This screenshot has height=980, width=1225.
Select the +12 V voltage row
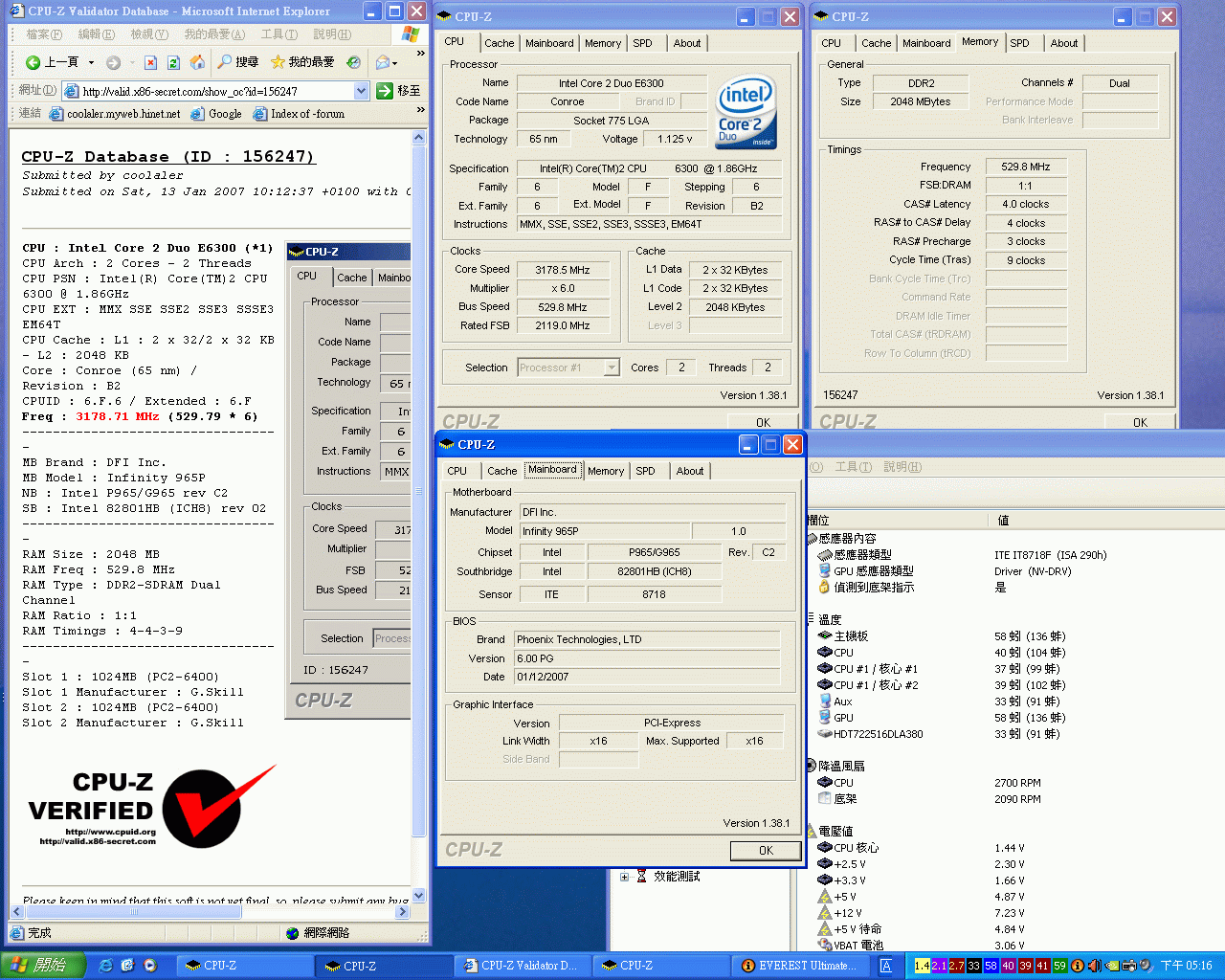[839, 913]
